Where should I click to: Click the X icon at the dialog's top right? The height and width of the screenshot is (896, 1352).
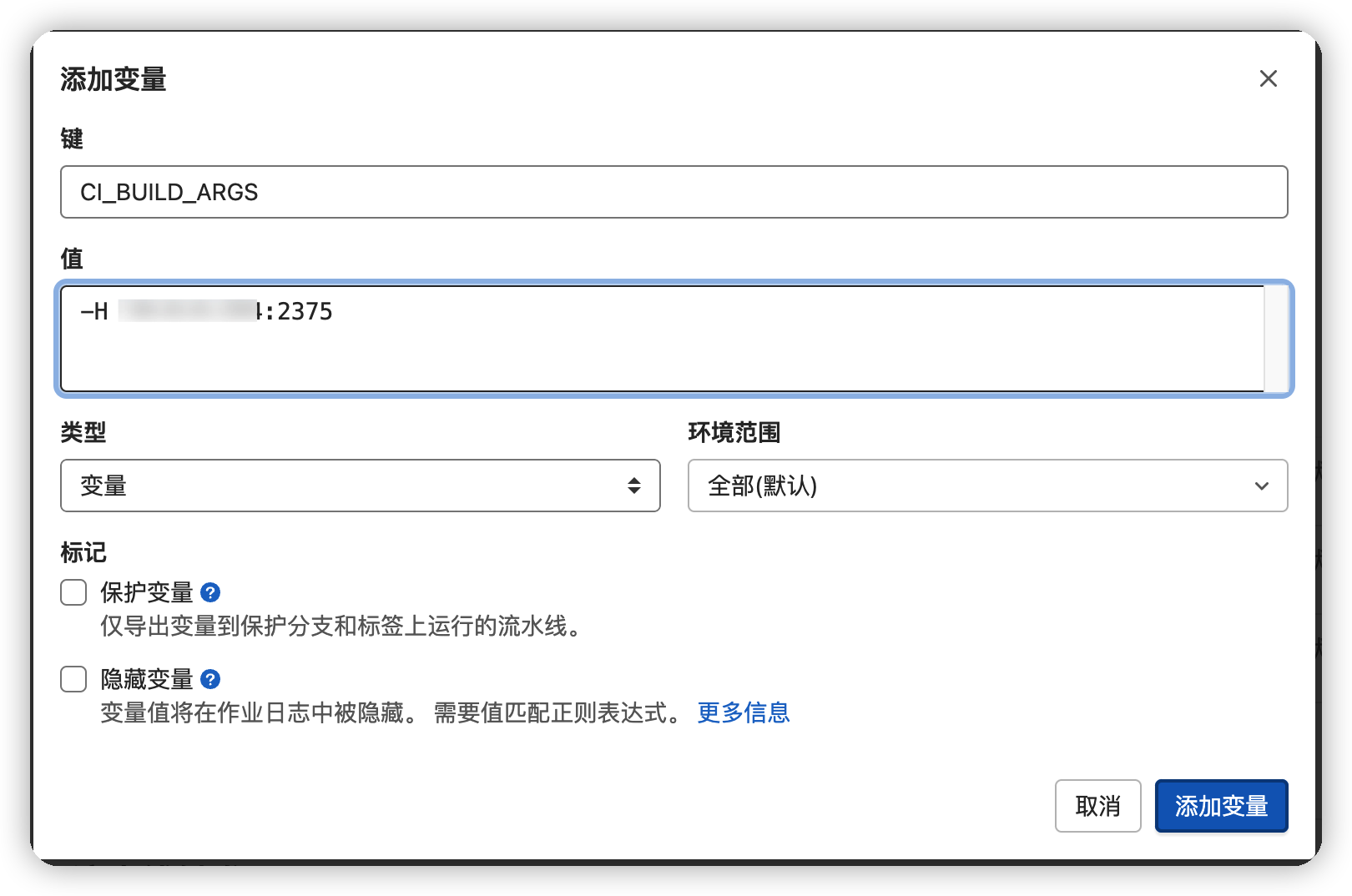[1268, 78]
